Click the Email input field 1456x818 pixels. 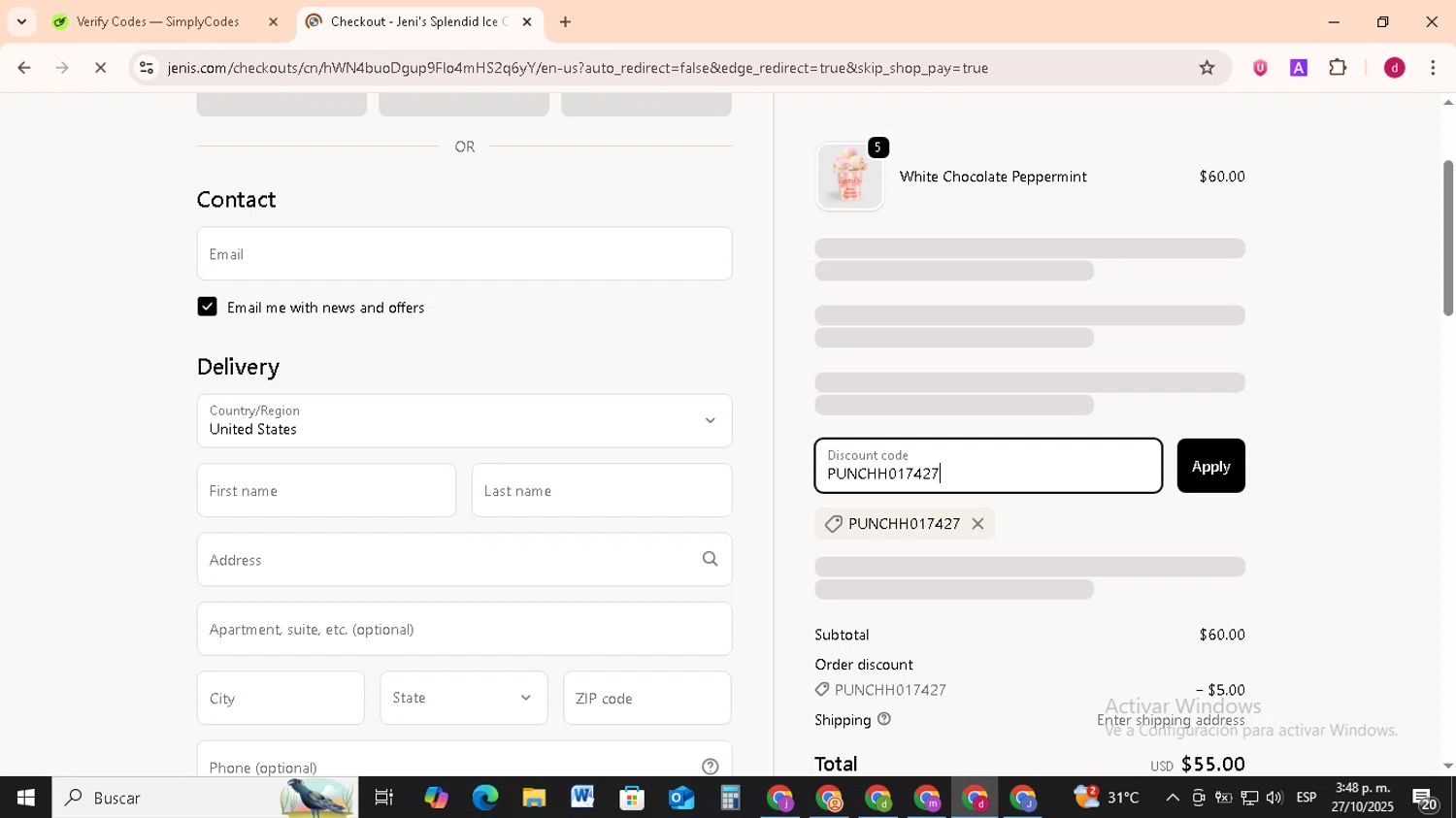coord(464,254)
